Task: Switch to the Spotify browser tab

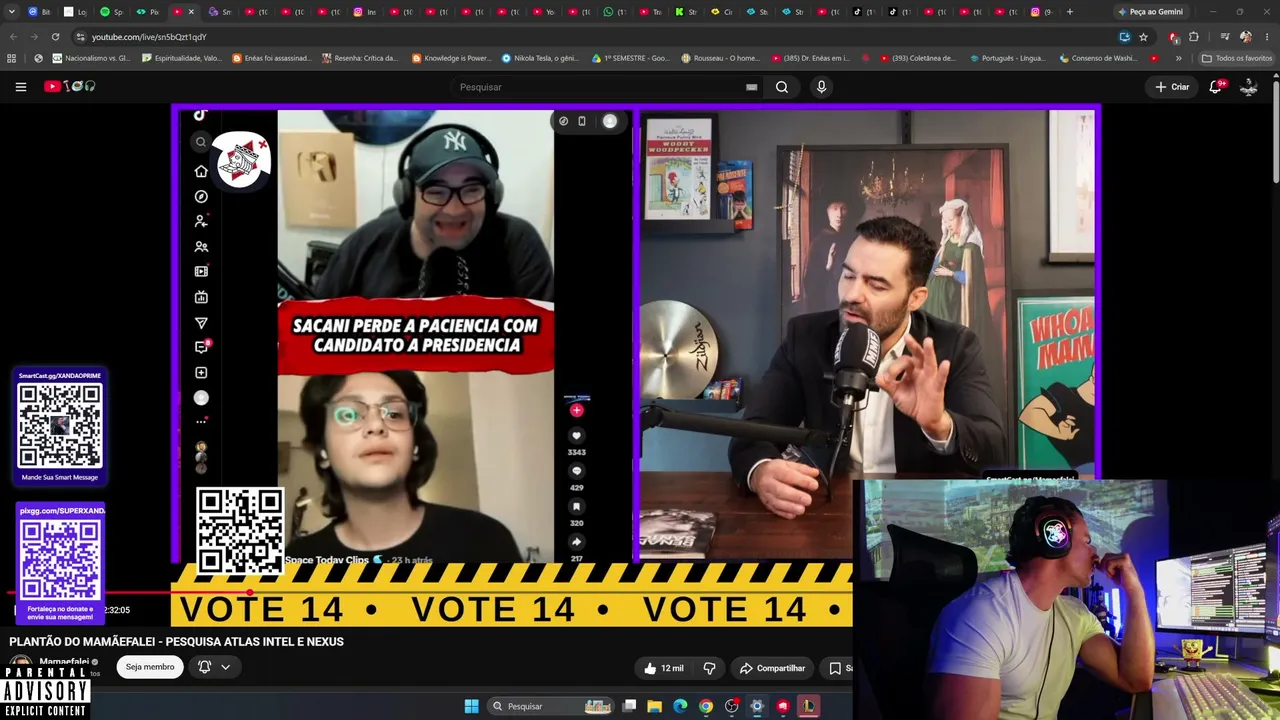Action: tap(111, 12)
